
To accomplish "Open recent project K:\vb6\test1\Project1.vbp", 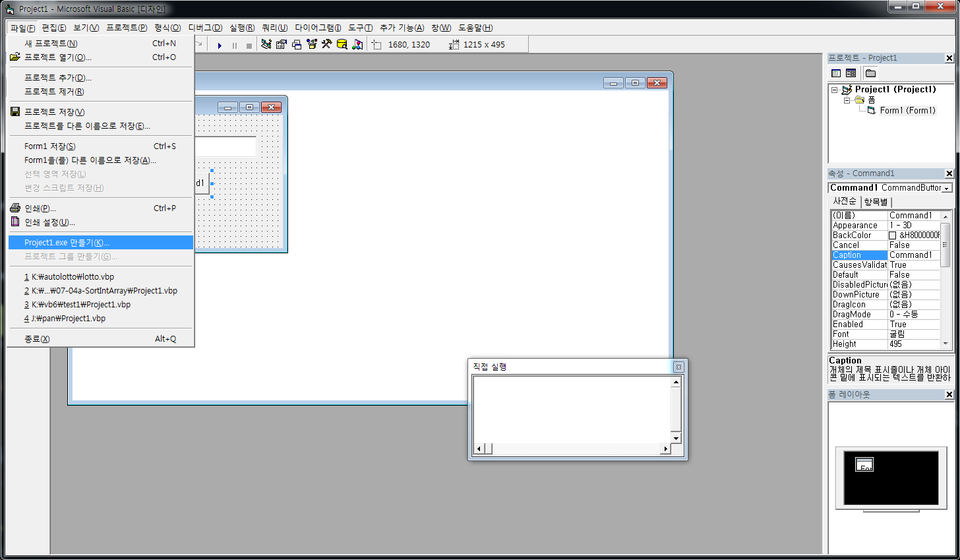I will coord(101,304).
